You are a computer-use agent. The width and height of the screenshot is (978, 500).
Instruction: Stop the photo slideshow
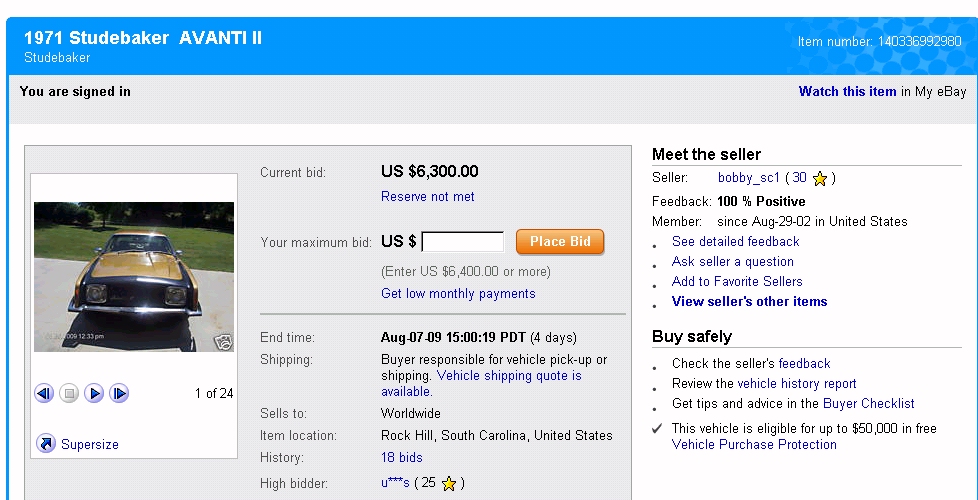click(x=69, y=394)
